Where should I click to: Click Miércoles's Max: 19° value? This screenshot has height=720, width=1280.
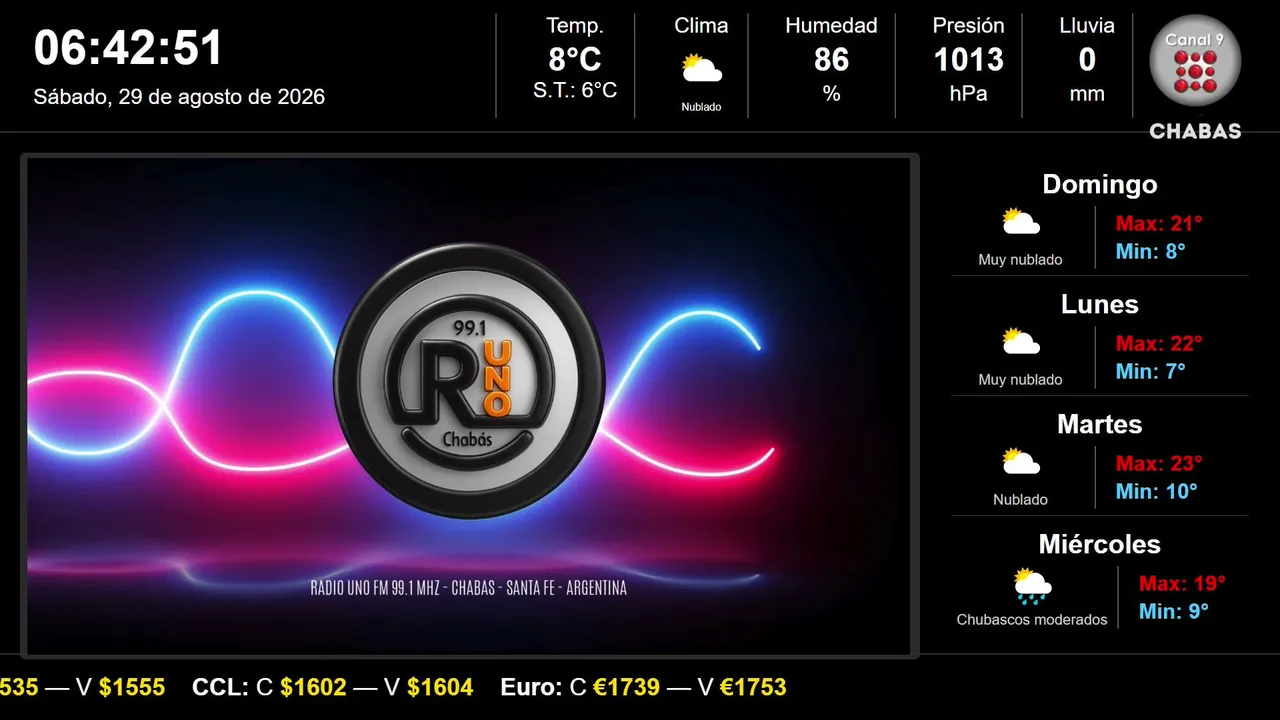[x=1182, y=583]
